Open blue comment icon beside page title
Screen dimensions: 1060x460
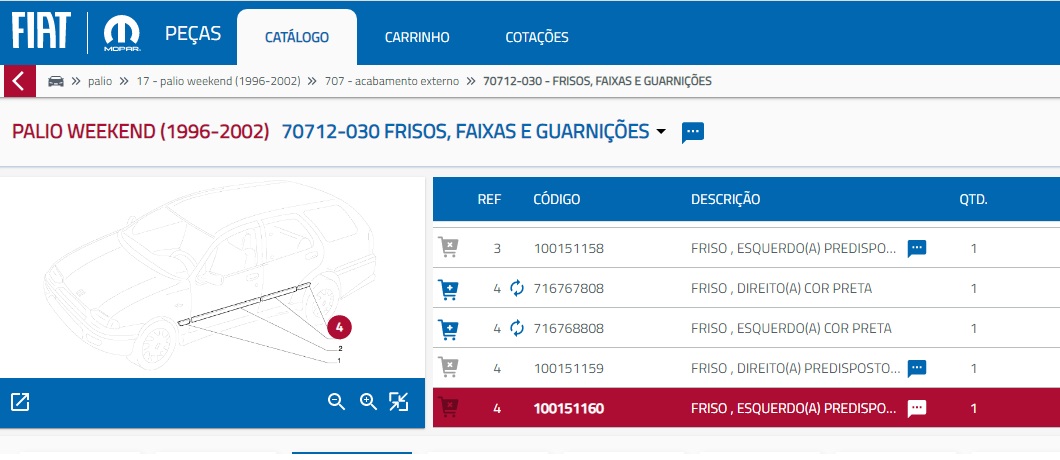[693, 132]
